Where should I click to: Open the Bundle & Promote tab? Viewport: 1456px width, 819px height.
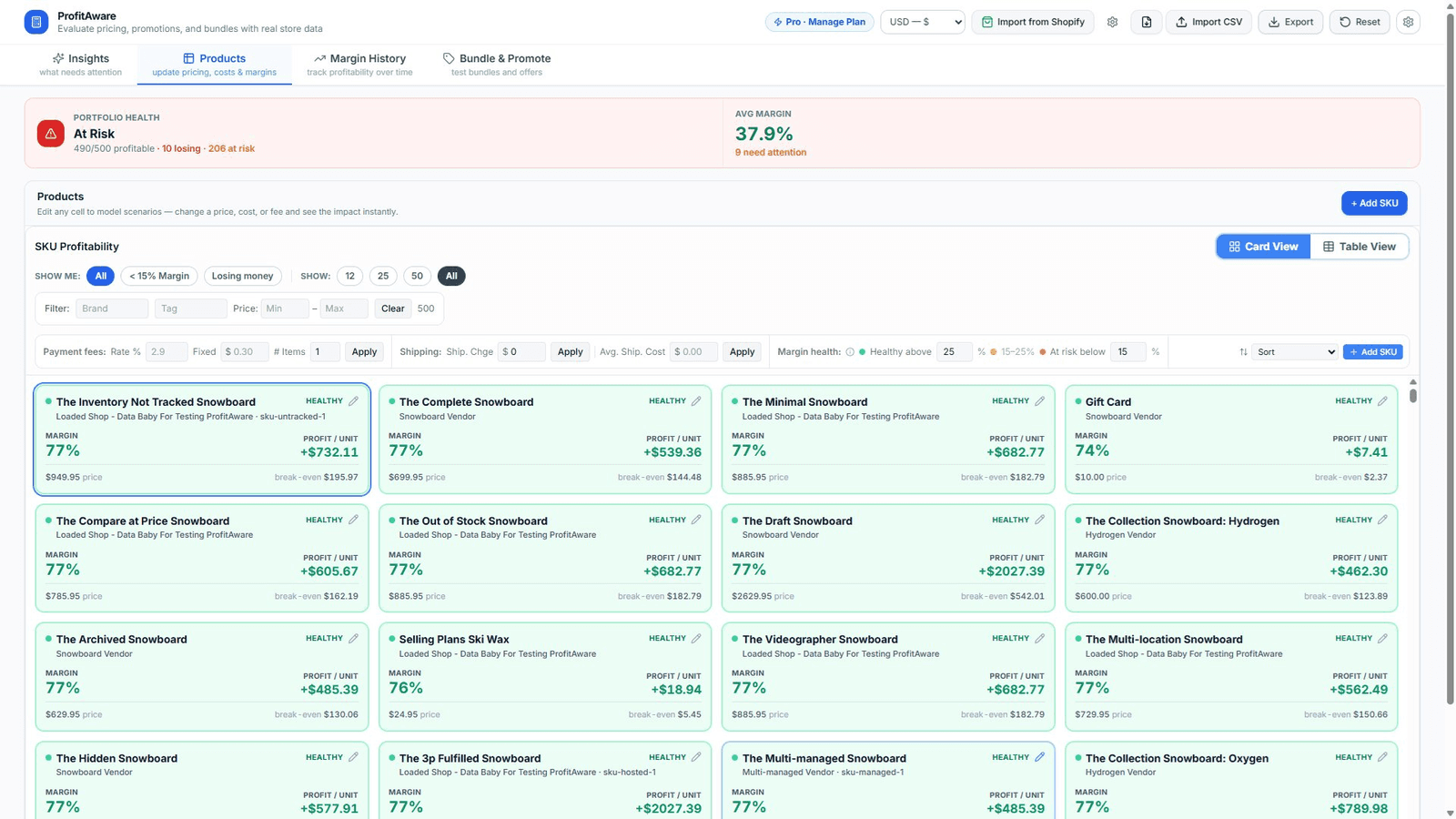497,64
